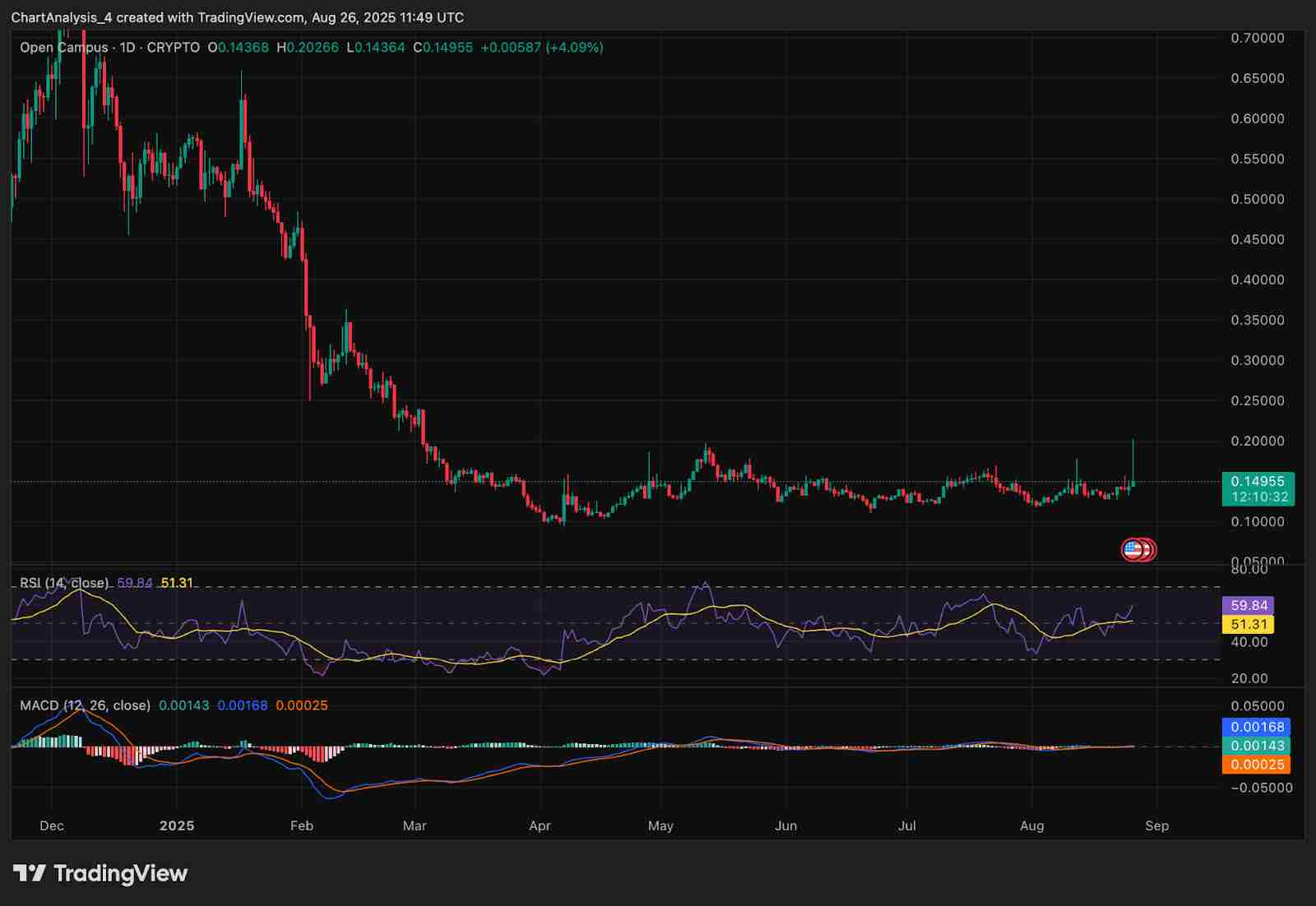Click the 2025 label on time axis
Viewport: 1316px width, 906px height.
click(177, 825)
